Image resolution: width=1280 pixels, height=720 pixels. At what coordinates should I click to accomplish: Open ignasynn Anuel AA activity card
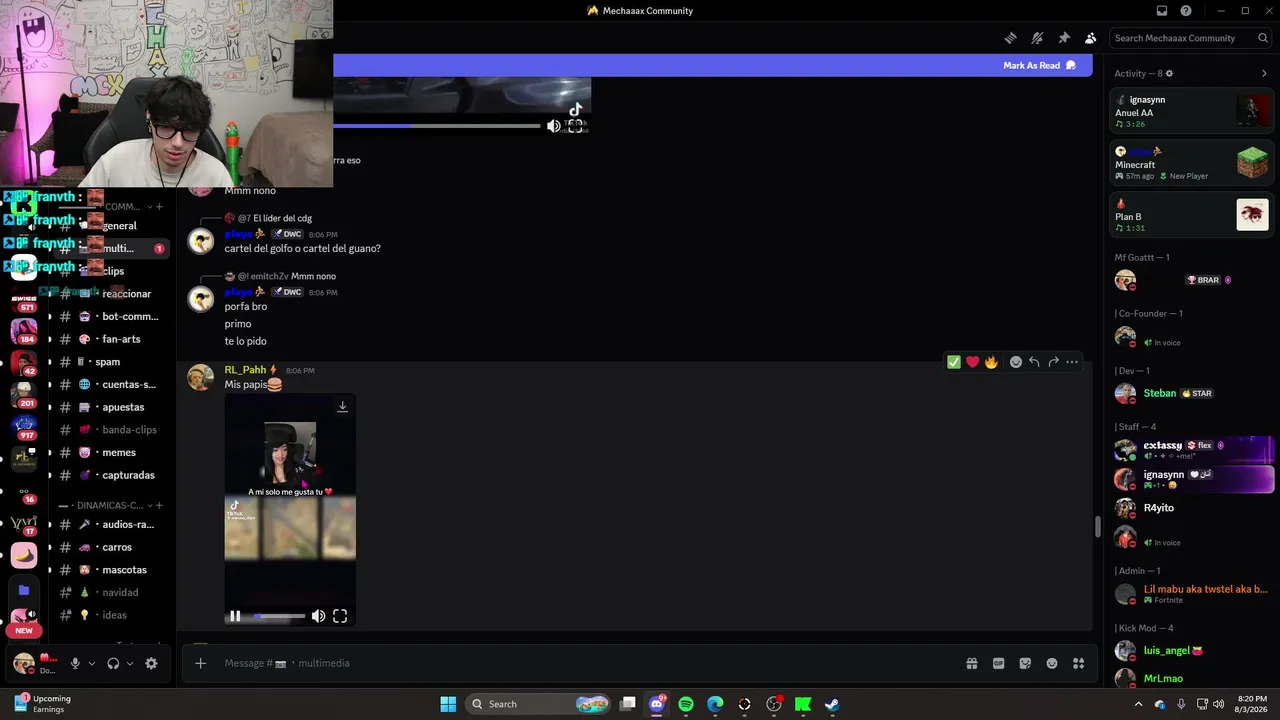pyautogui.click(x=1191, y=112)
